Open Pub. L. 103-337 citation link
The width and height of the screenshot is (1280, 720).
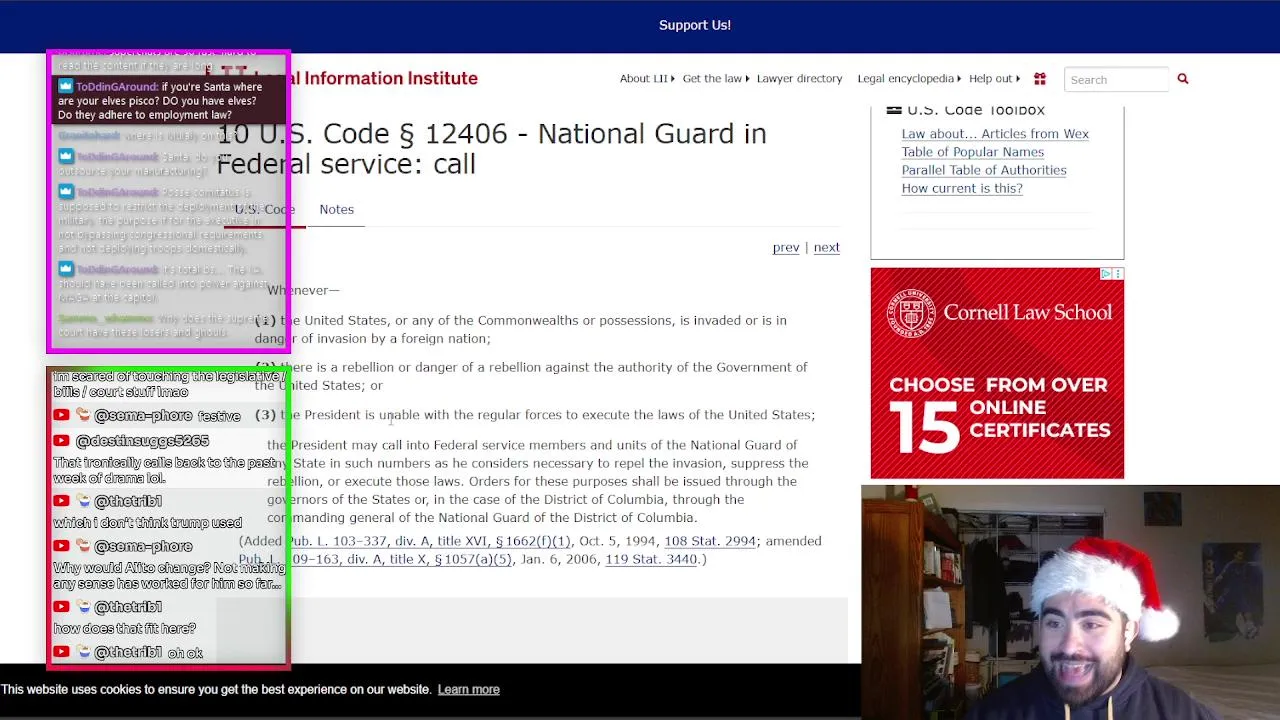click(429, 541)
